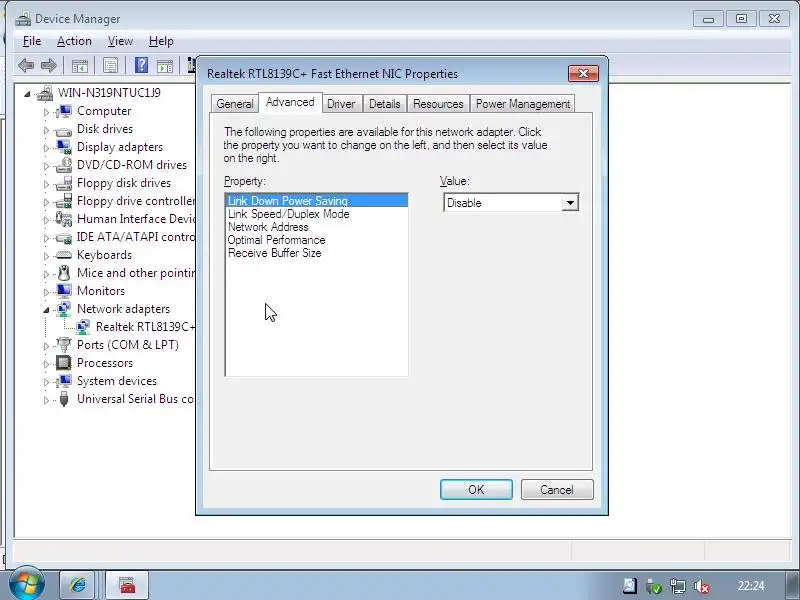Screen dimensions: 800x600
Task: Click the Monitors category icon
Action: point(64,291)
